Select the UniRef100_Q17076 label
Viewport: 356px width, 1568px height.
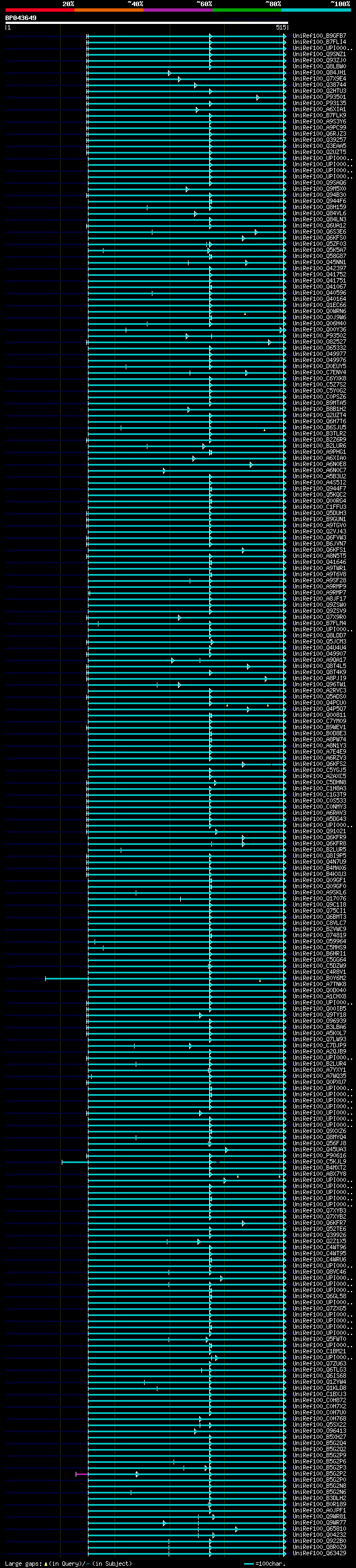319,898
